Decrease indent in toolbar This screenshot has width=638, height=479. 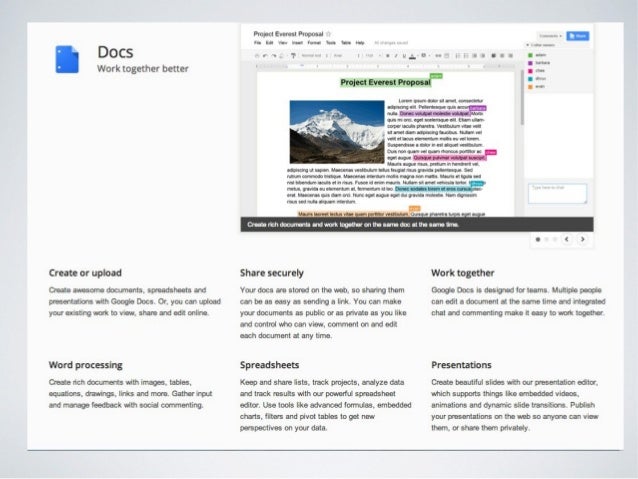click(x=474, y=56)
